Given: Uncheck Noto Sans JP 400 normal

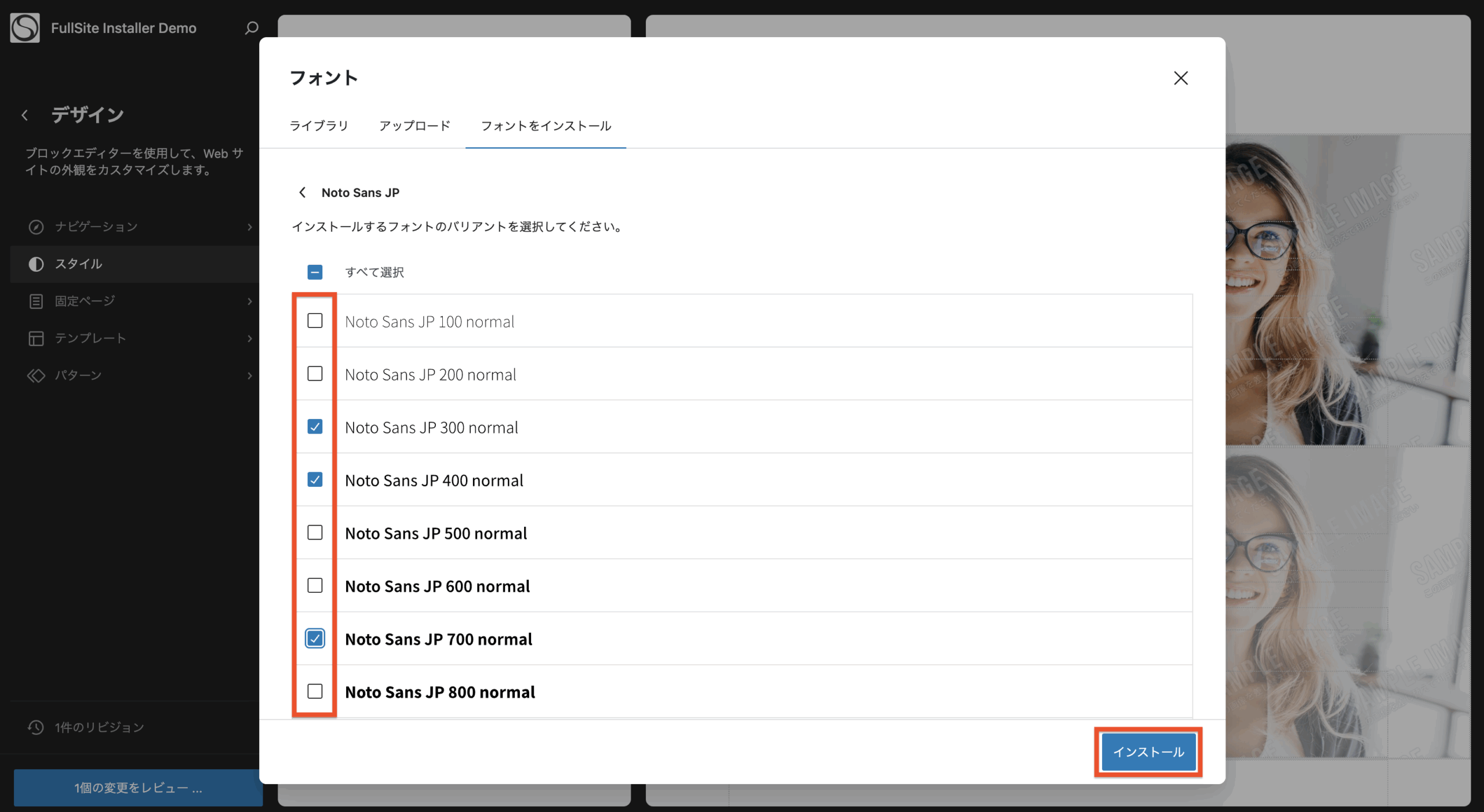Looking at the screenshot, I should coord(315,479).
